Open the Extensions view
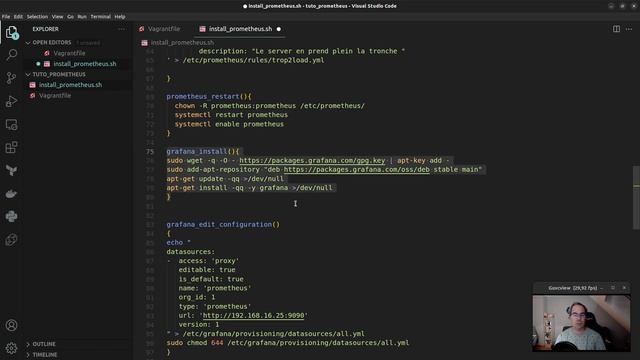640x360 pixels. pyautogui.click(x=11, y=147)
